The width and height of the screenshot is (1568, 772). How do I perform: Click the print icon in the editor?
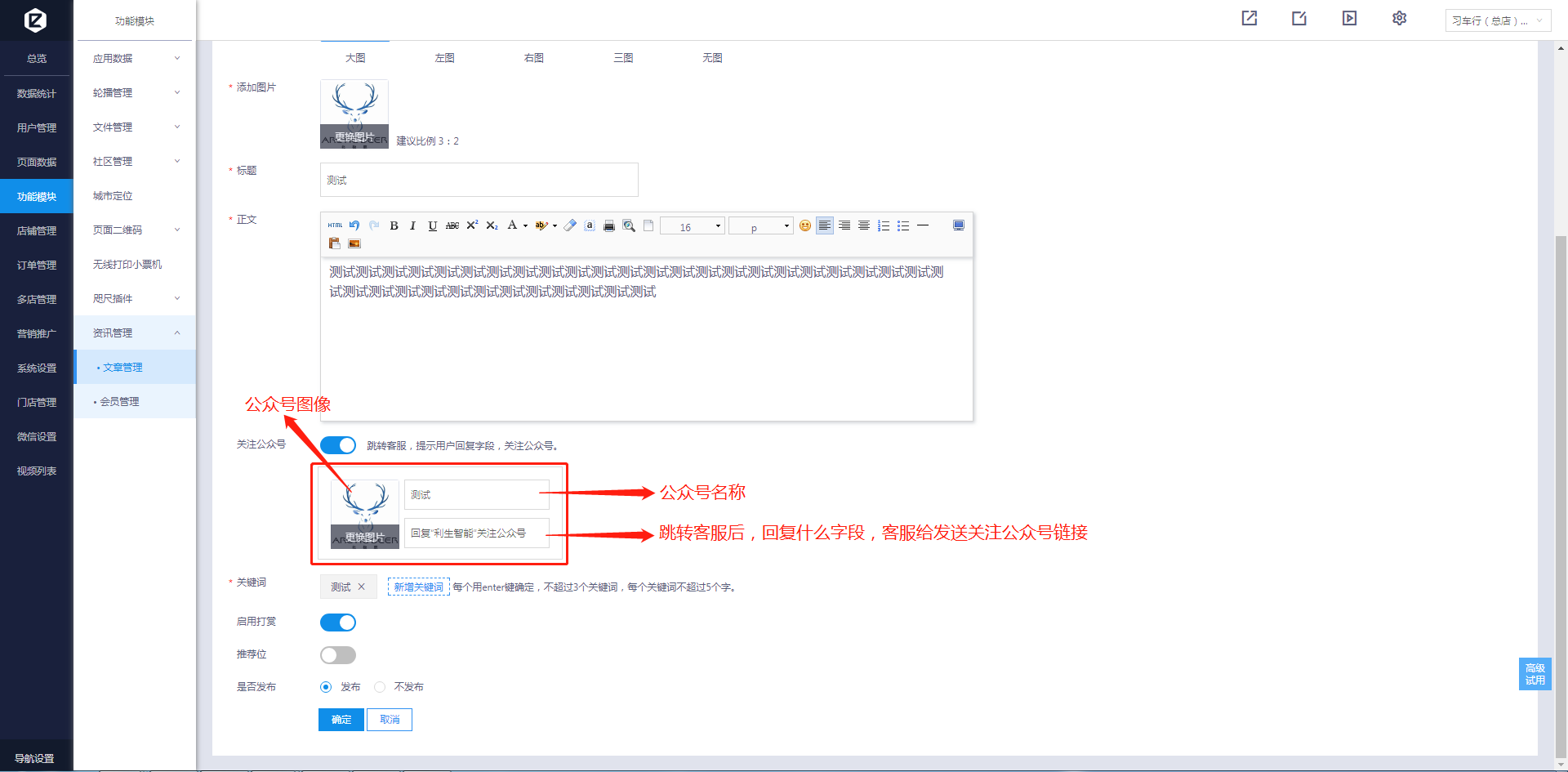click(x=609, y=226)
